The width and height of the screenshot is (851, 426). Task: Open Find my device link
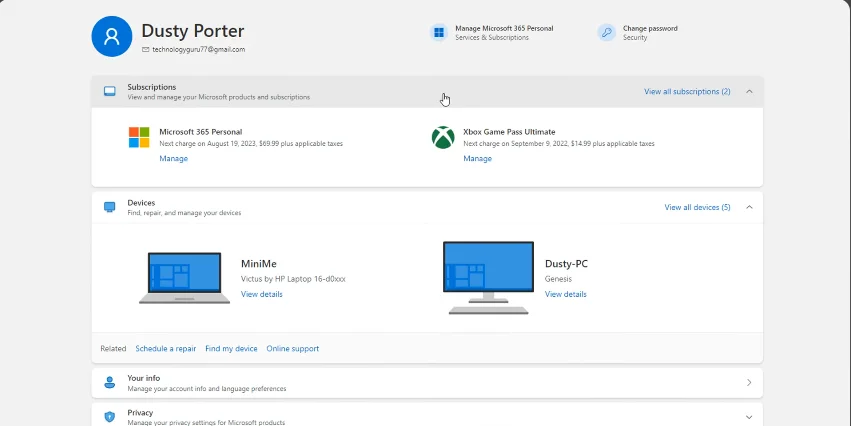pyautogui.click(x=231, y=348)
